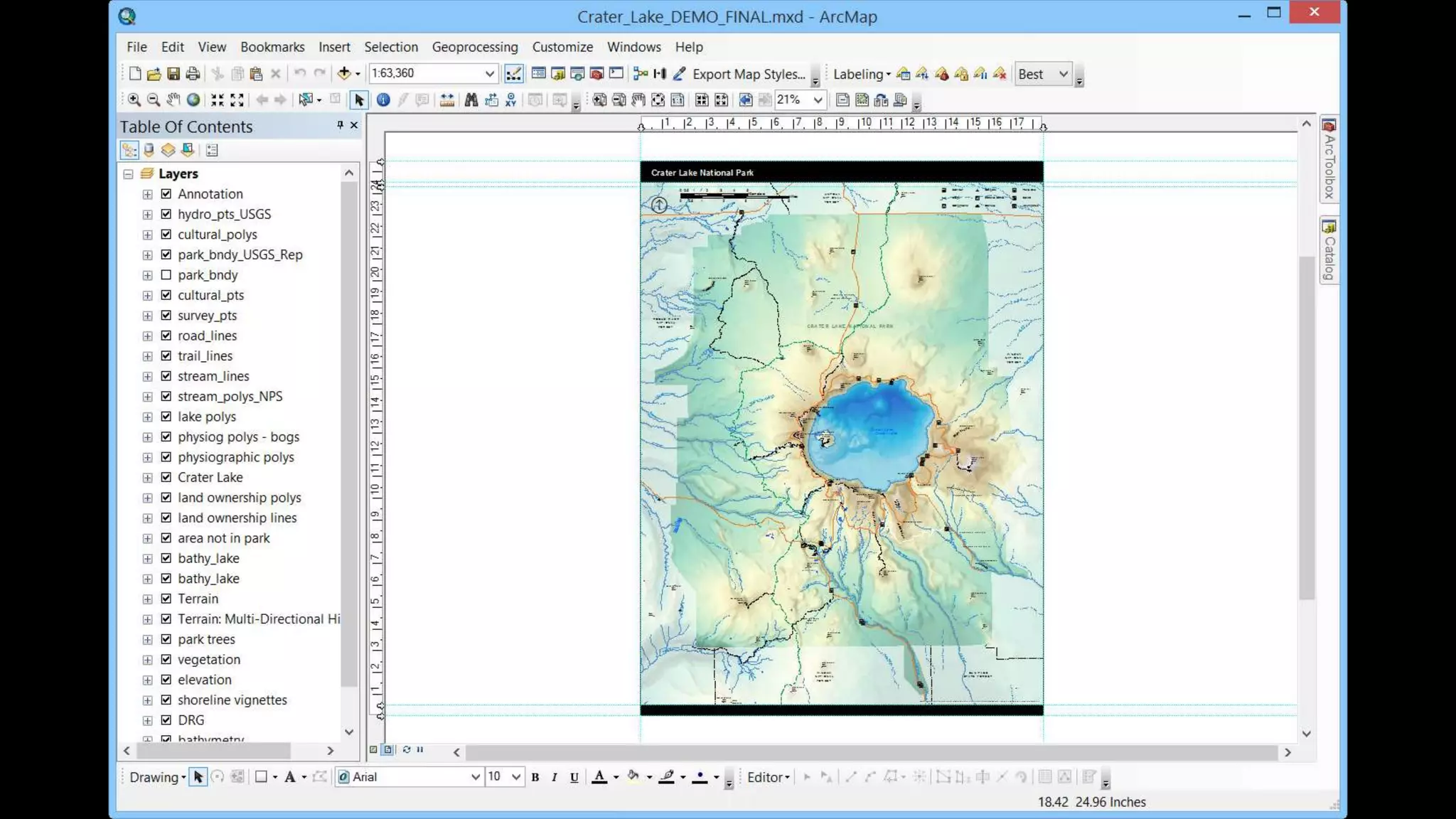Open the Editor menu button
The image size is (1456, 819).
point(768,777)
